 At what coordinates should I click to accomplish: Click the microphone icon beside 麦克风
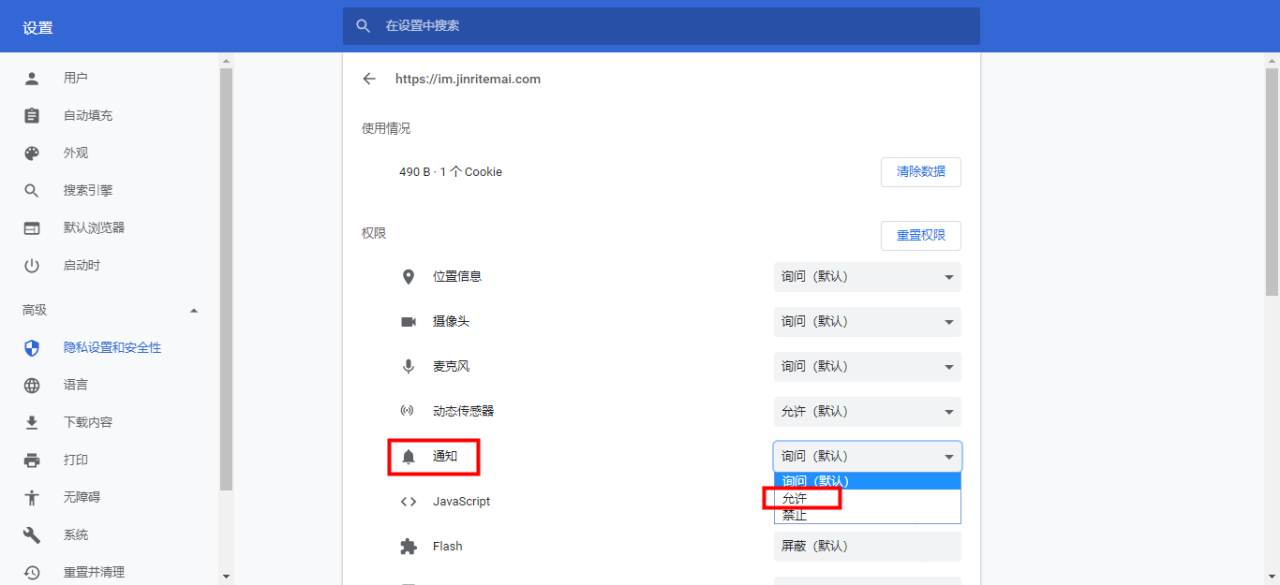(x=408, y=366)
